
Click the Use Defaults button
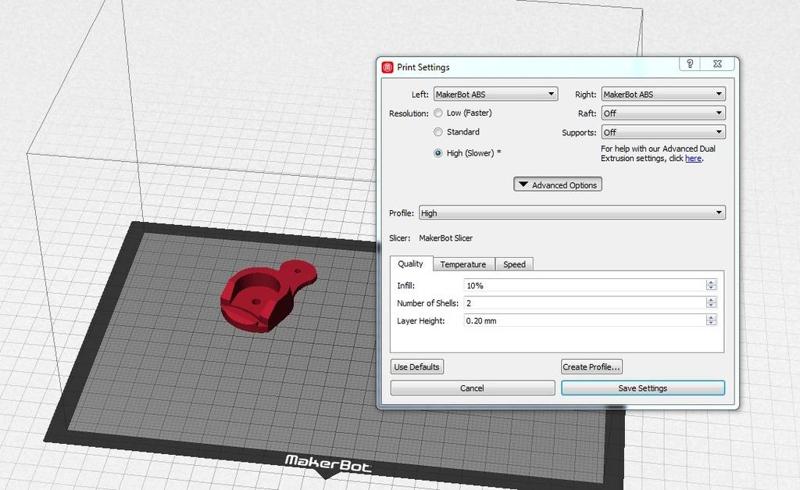(417, 367)
